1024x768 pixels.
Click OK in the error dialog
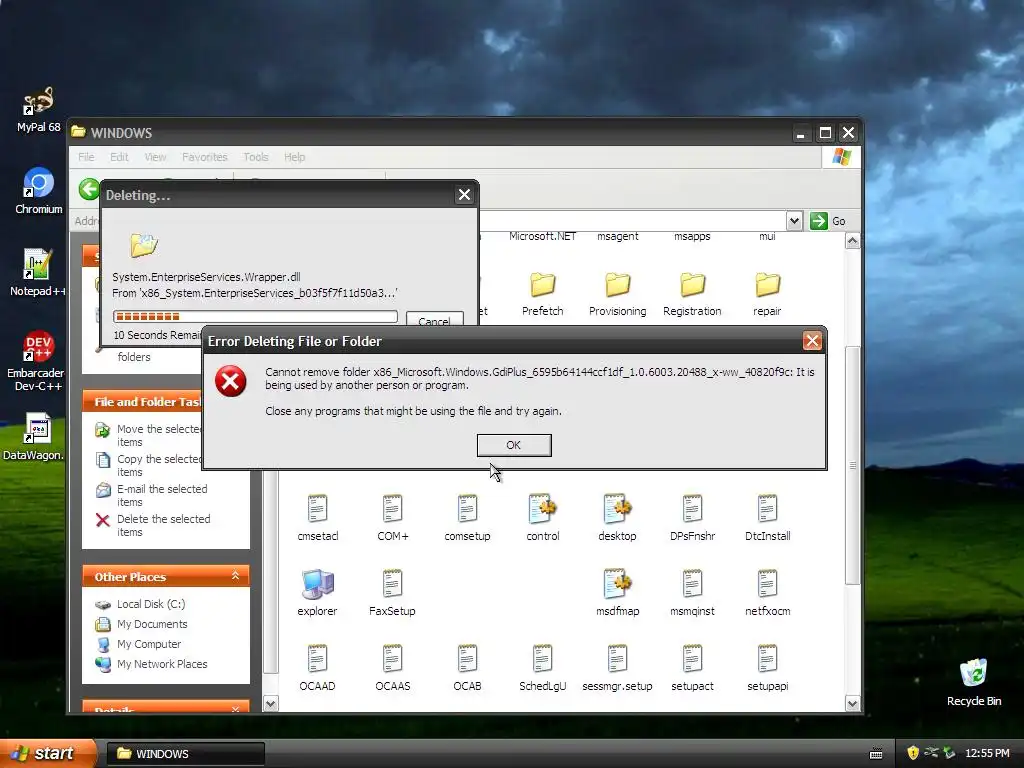[x=514, y=445]
